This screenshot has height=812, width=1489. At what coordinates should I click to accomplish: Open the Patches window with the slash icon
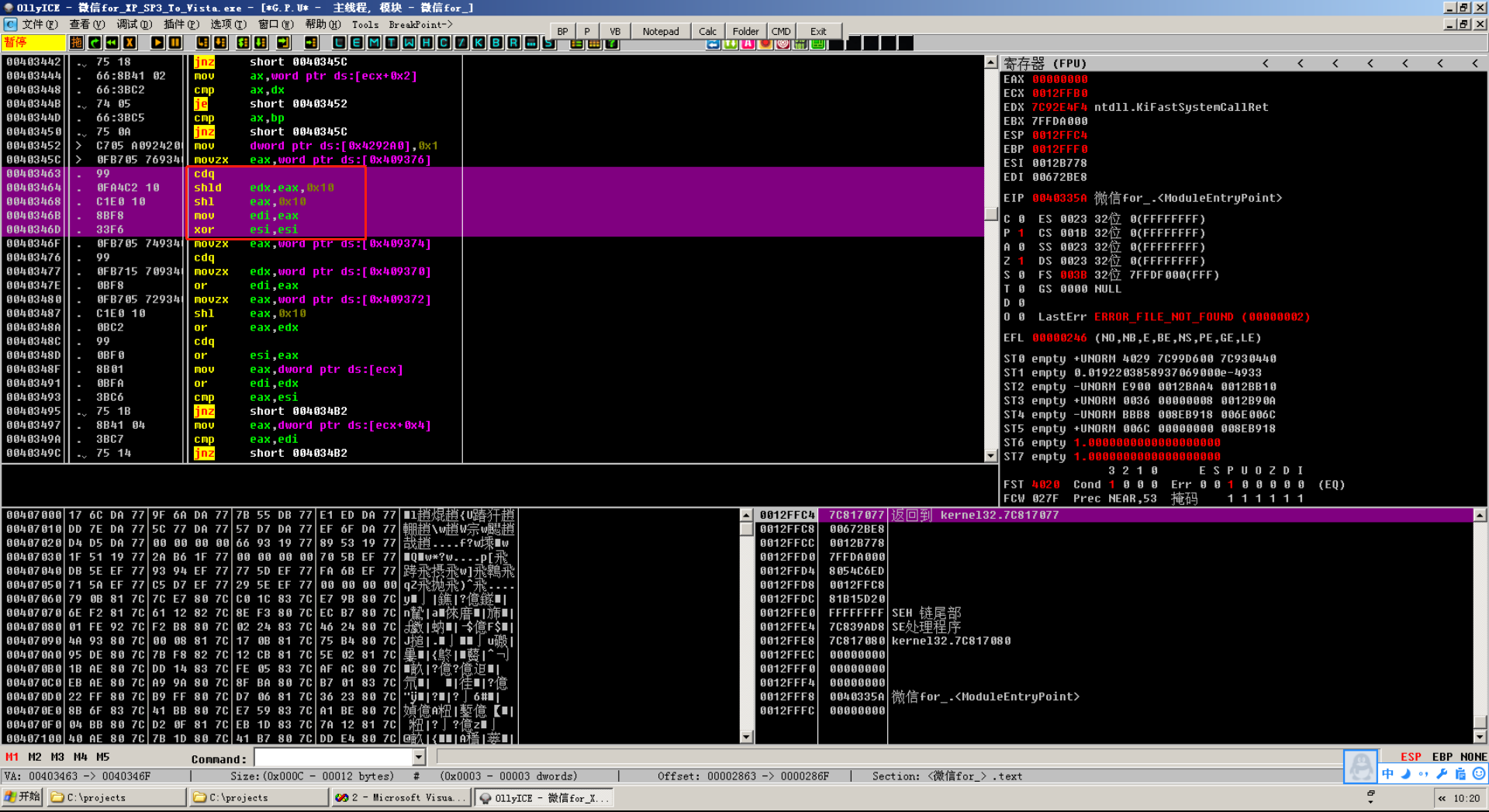[x=461, y=43]
